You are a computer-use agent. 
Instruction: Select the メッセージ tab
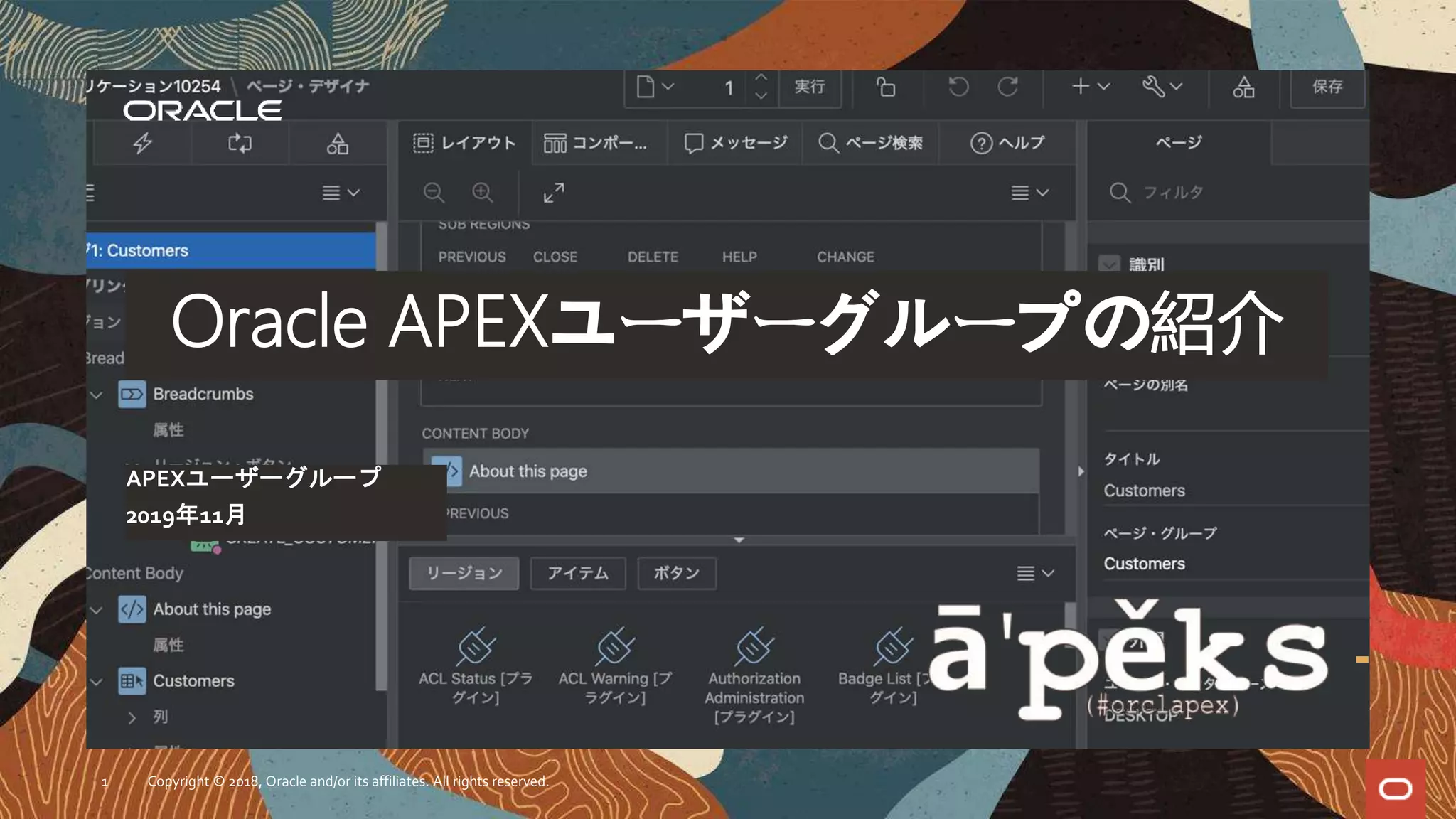point(736,143)
